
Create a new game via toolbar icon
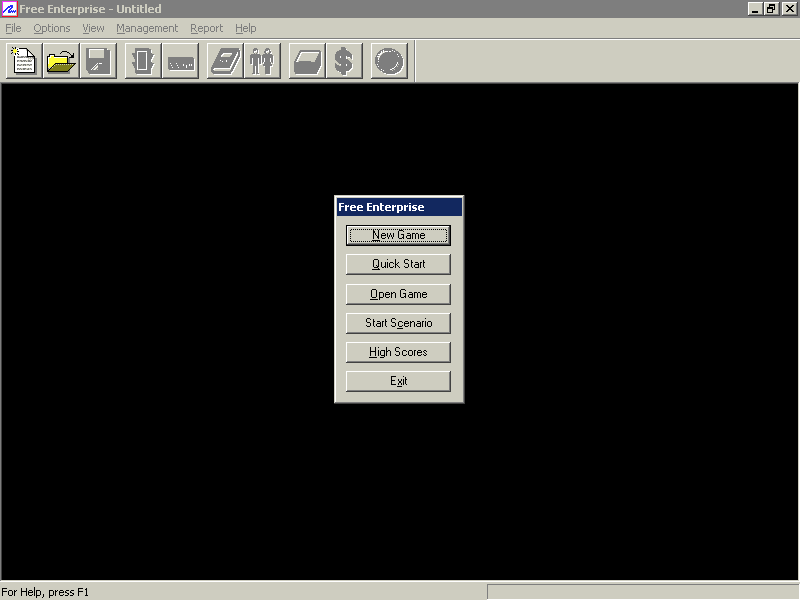(22, 61)
